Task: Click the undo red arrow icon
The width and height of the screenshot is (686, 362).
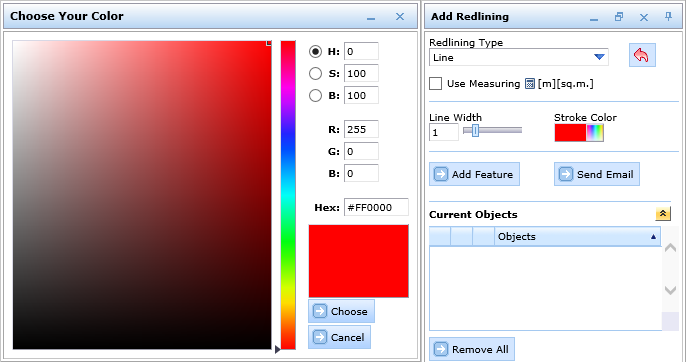Action: 642,55
